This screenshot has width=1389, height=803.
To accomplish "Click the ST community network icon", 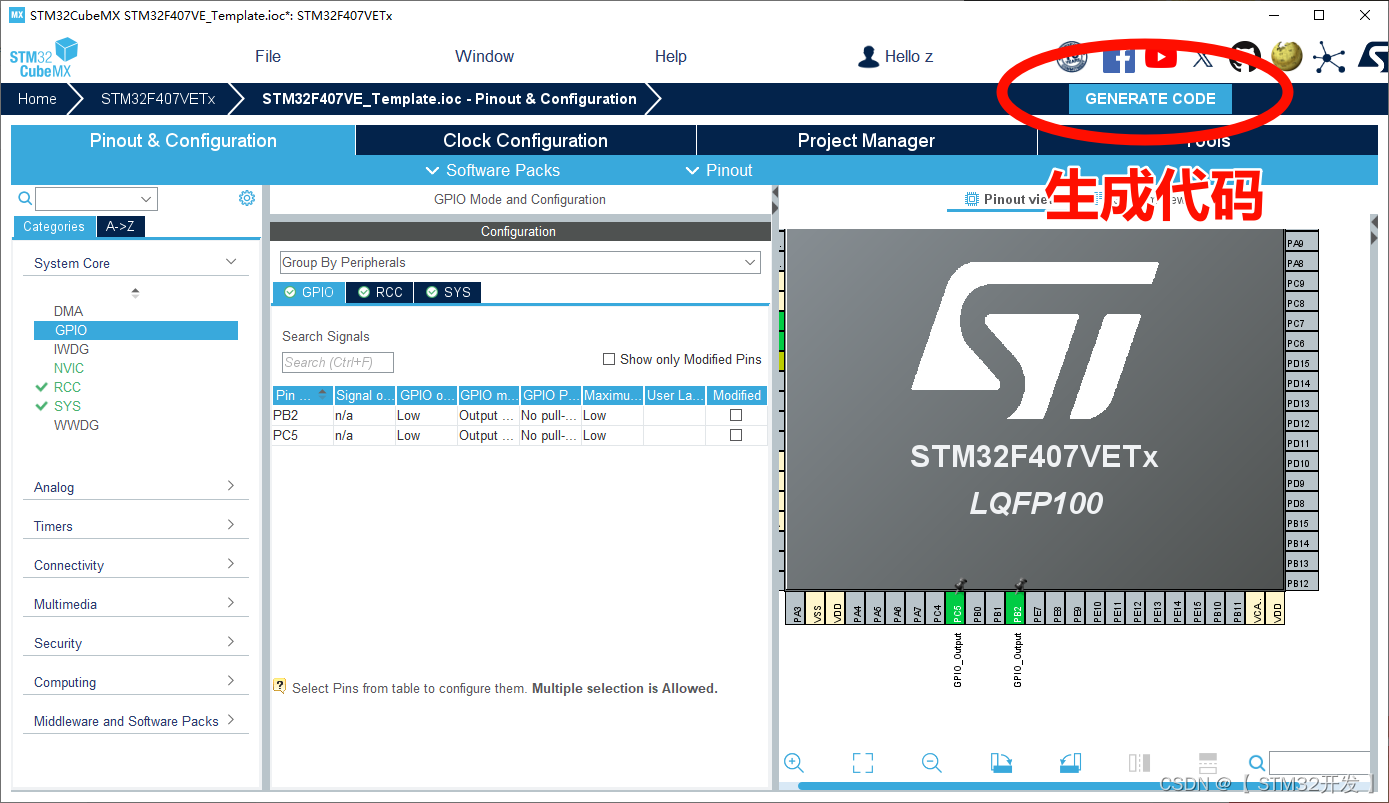I will tap(1329, 57).
